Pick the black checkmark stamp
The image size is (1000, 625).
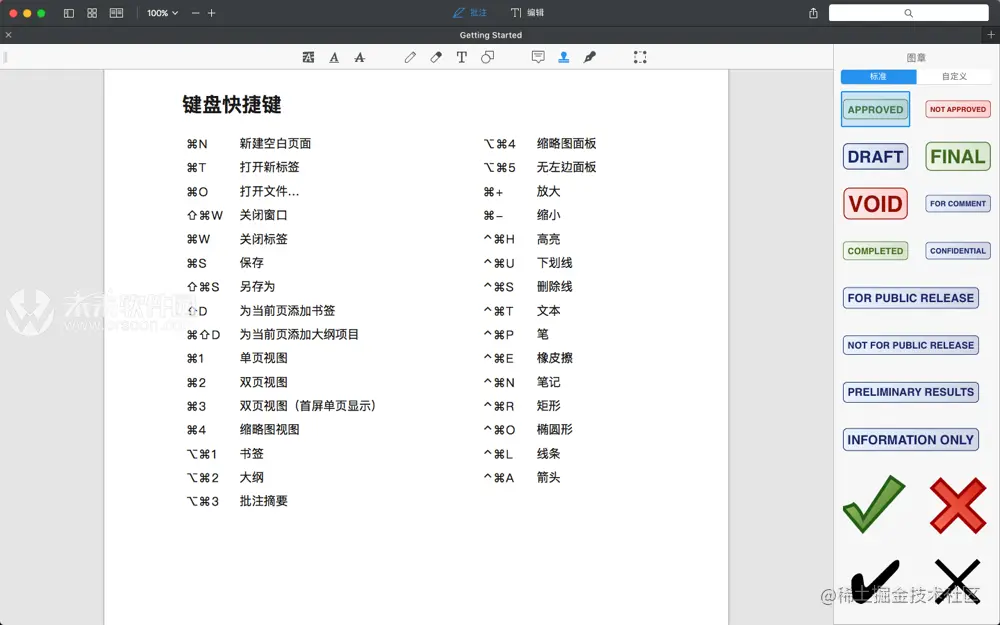[x=874, y=580]
